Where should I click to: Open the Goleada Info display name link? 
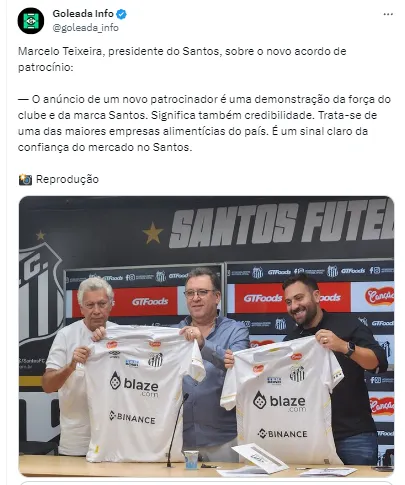[x=83, y=14]
